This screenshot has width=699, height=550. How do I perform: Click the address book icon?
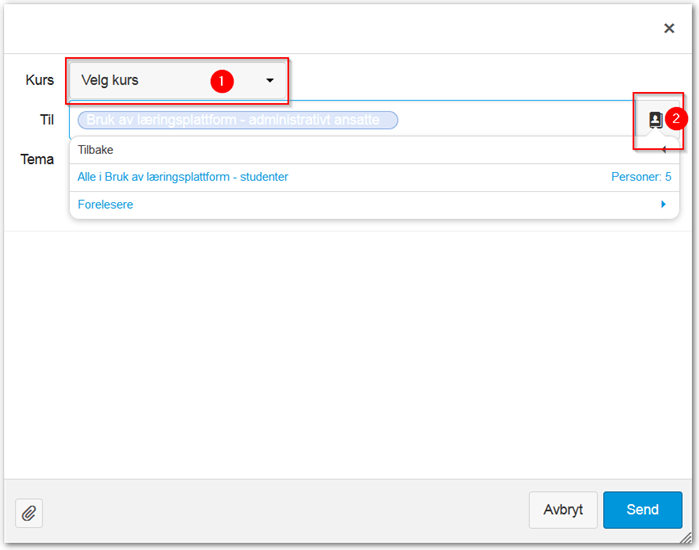pos(655,120)
